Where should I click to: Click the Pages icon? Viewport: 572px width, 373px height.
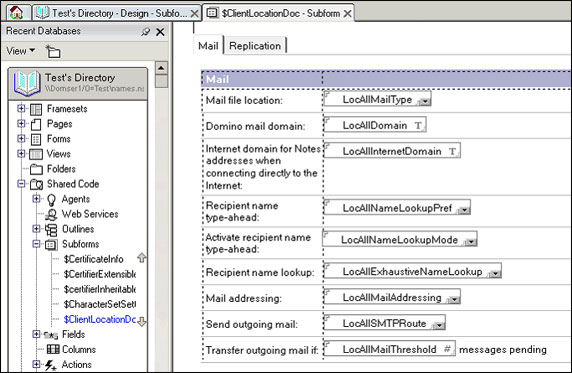36,124
